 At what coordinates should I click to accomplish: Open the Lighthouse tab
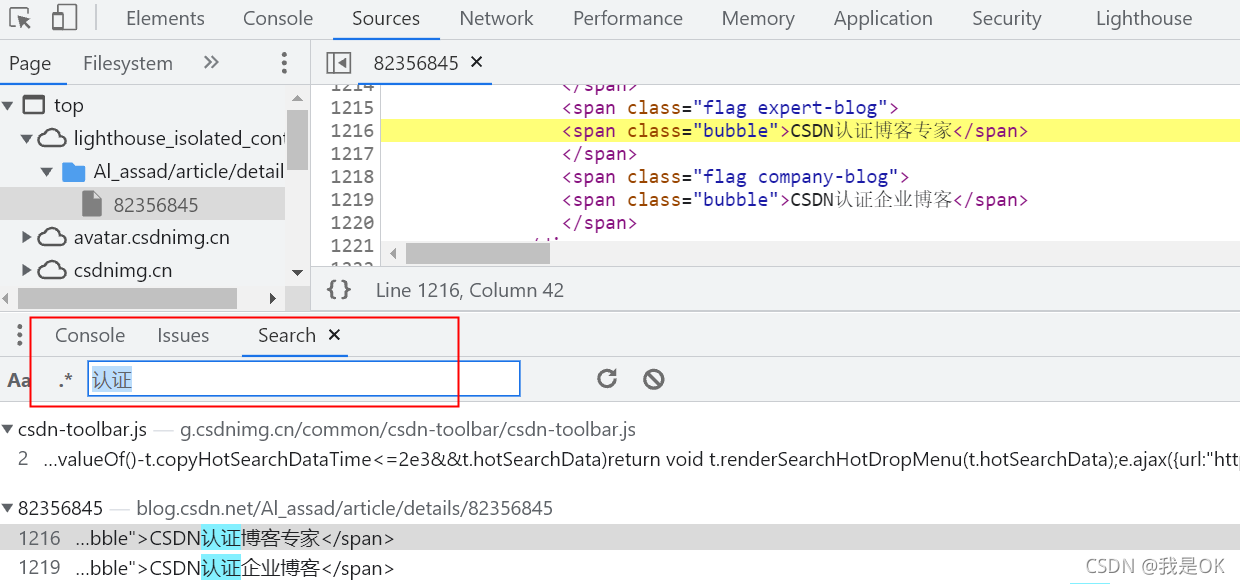(x=1144, y=18)
